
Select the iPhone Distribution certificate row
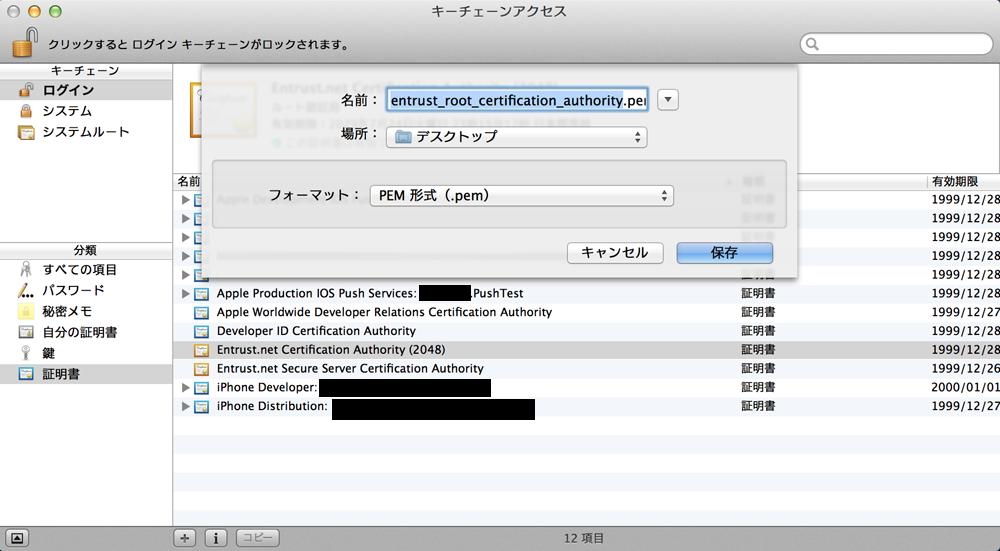point(586,406)
